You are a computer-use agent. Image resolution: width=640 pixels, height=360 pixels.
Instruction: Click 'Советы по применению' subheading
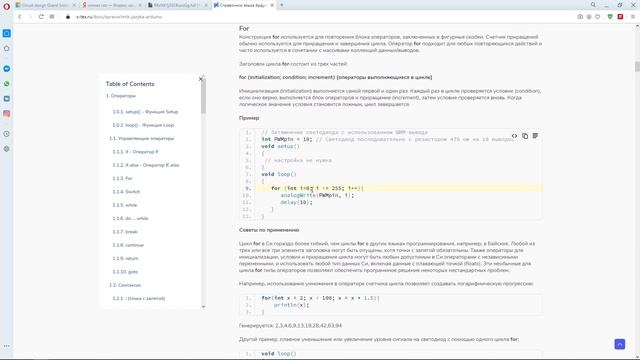pyautogui.click(x=269, y=230)
